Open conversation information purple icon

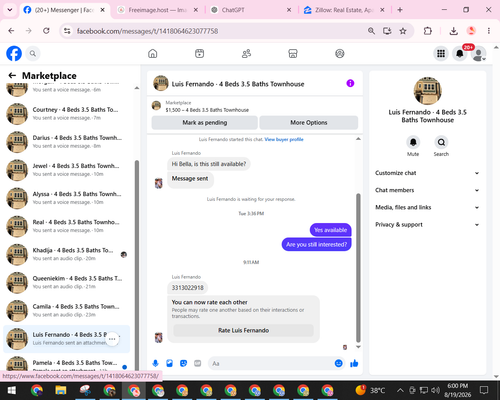coord(350,83)
